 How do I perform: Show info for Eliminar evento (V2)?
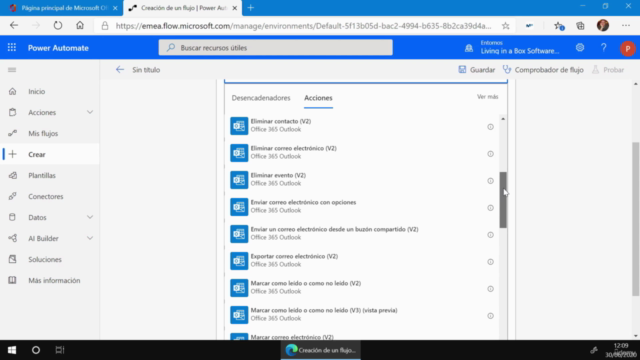point(490,181)
